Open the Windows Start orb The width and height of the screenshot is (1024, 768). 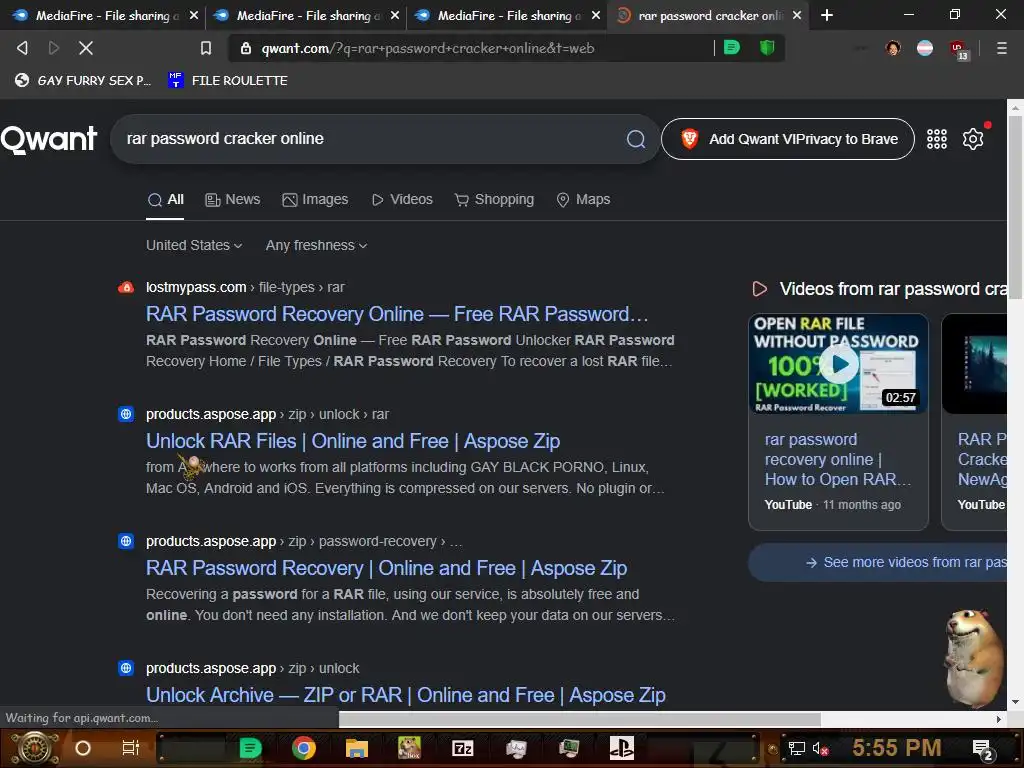(35, 748)
